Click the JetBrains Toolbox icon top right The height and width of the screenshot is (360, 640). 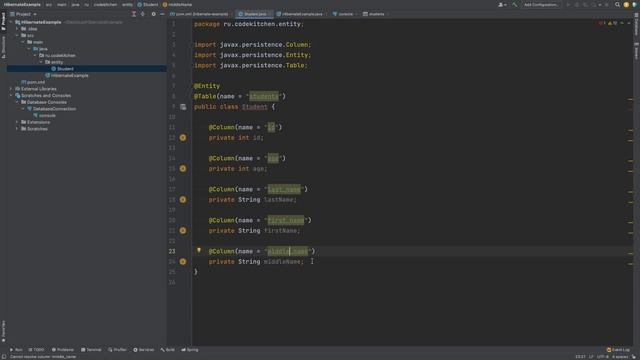point(635,4)
